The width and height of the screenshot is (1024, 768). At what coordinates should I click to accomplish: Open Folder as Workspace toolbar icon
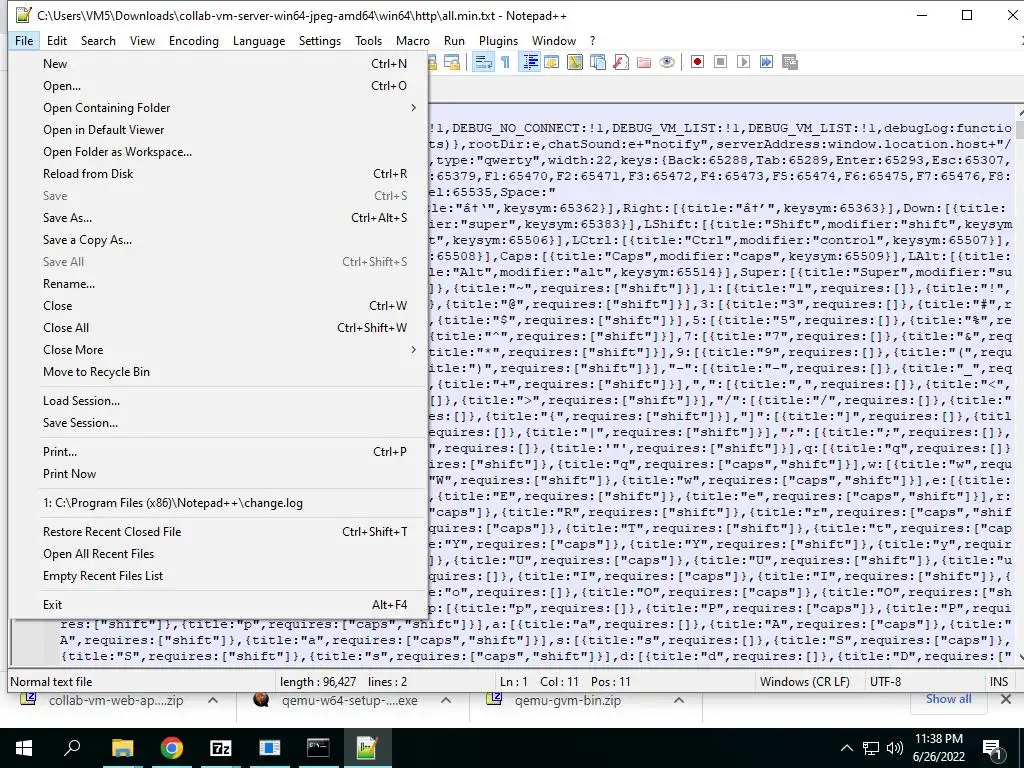click(x=644, y=62)
